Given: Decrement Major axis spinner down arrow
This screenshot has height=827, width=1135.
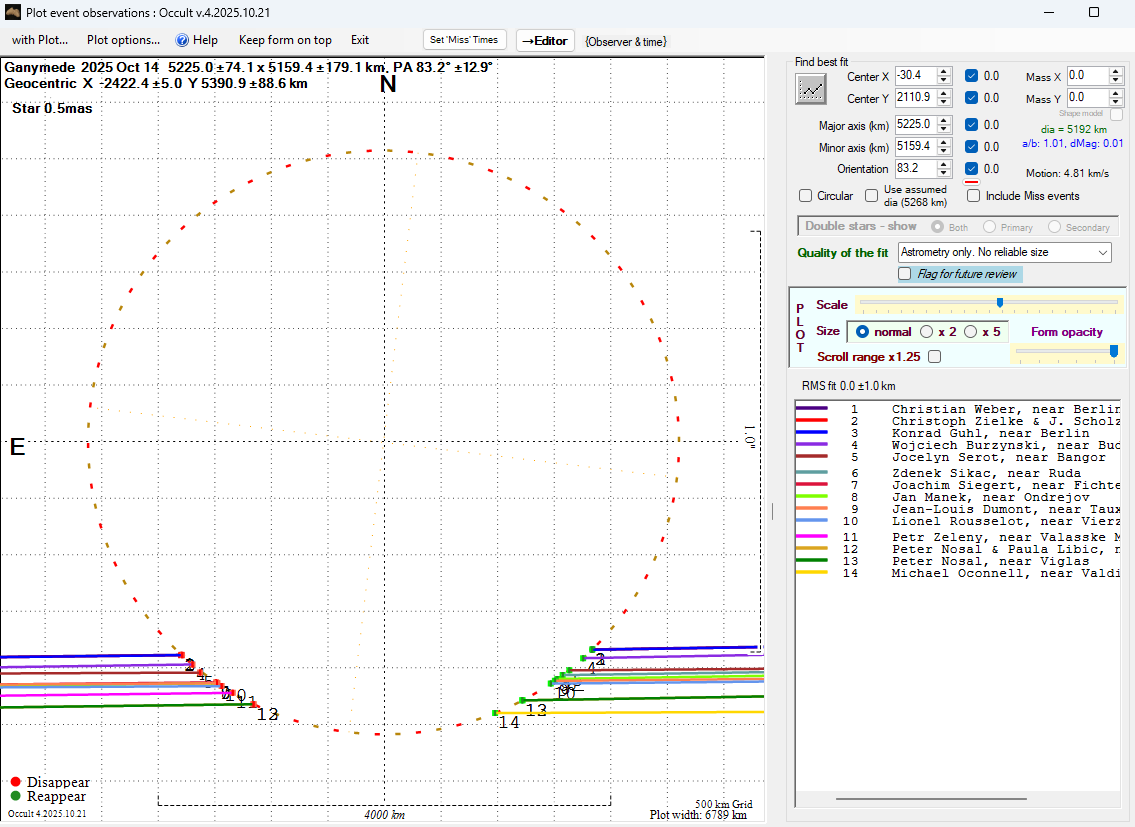Looking at the screenshot, I should click(x=943, y=129).
